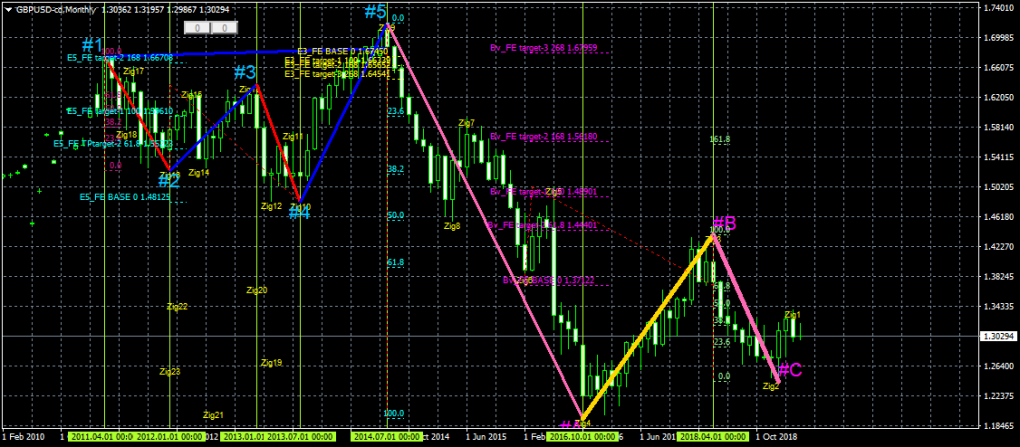Click 'E5_FE BASE 0 1.48125' label
Viewport: 1020px width, 447px height.
click(125, 196)
